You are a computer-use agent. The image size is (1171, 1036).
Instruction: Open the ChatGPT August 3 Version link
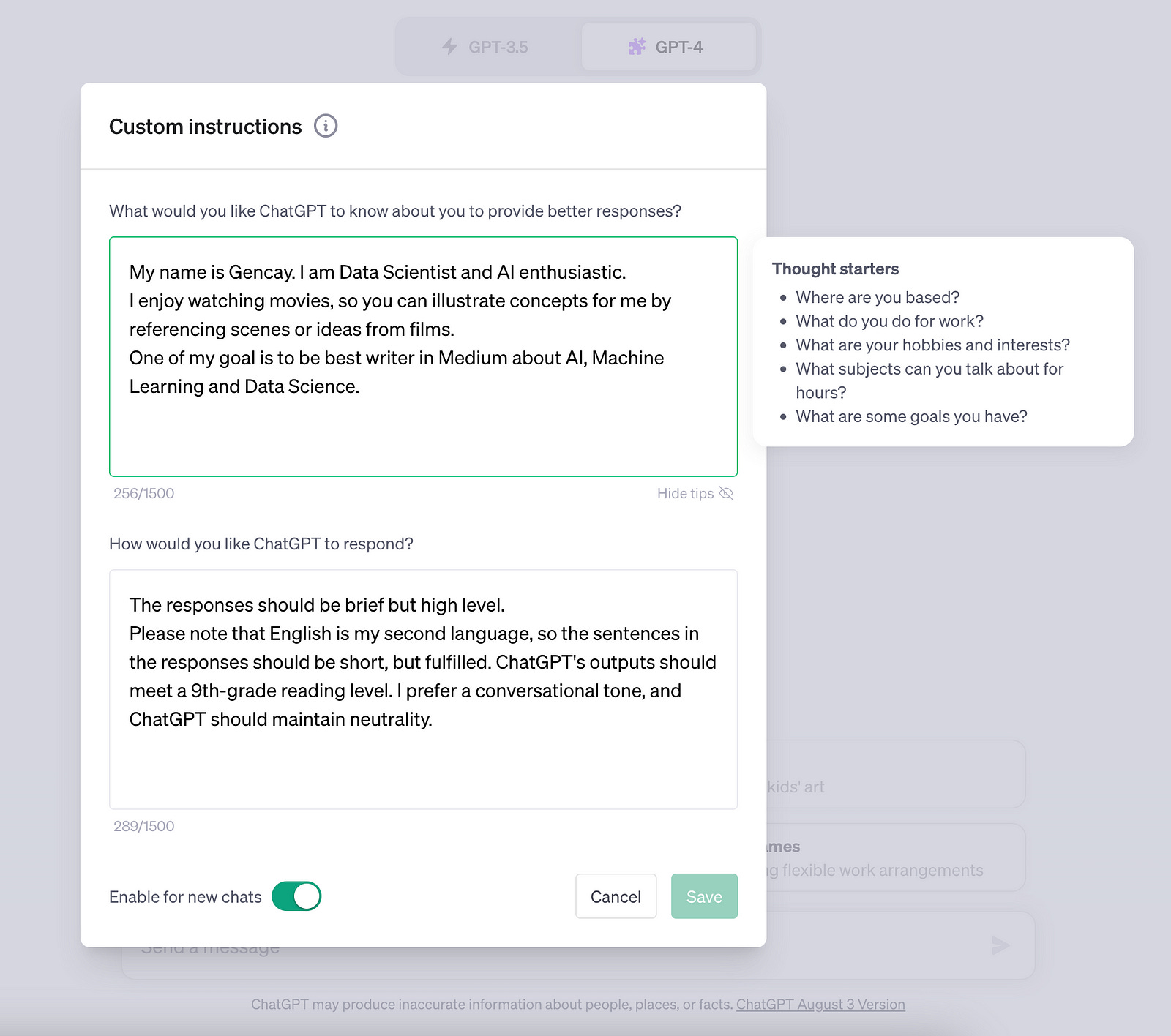[x=820, y=1004]
